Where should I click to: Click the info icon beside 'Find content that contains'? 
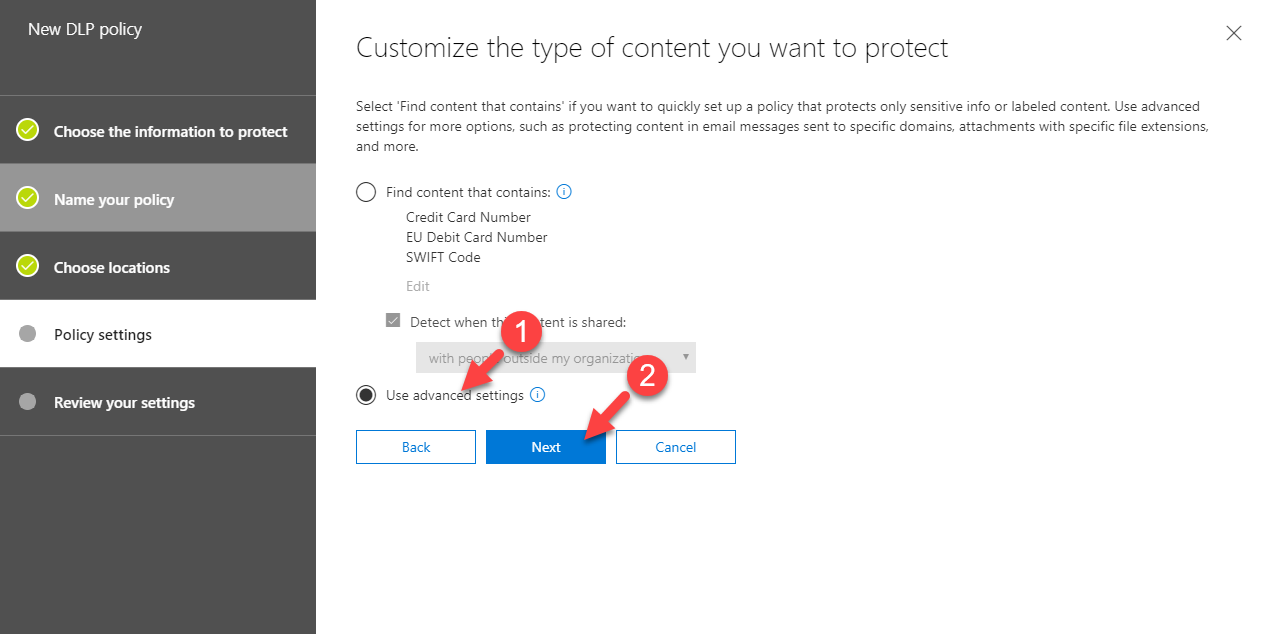pyautogui.click(x=564, y=192)
